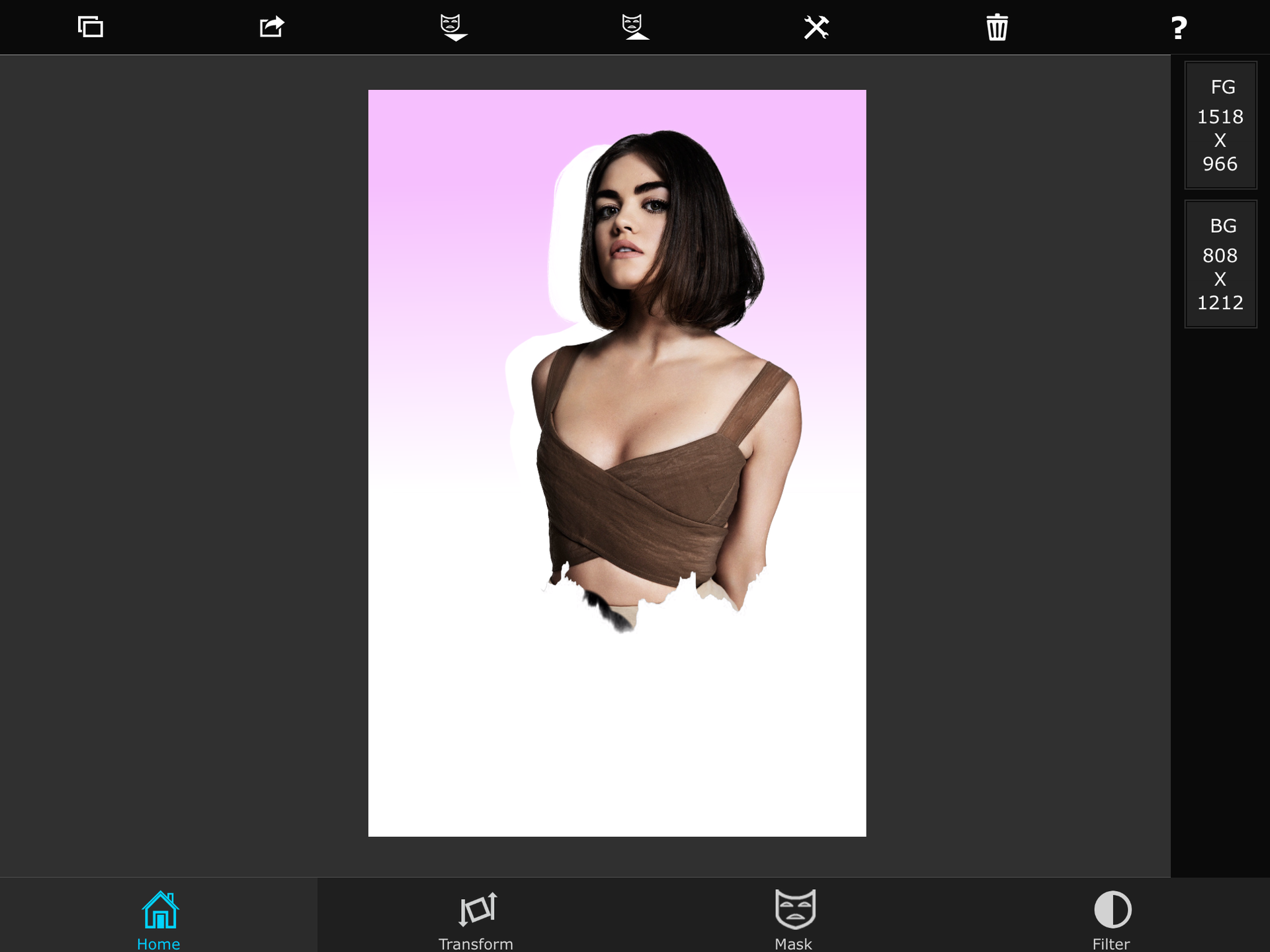This screenshot has width=1270, height=952.
Task: Click the half-circle Filter icon
Action: (x=1112, y=910)
